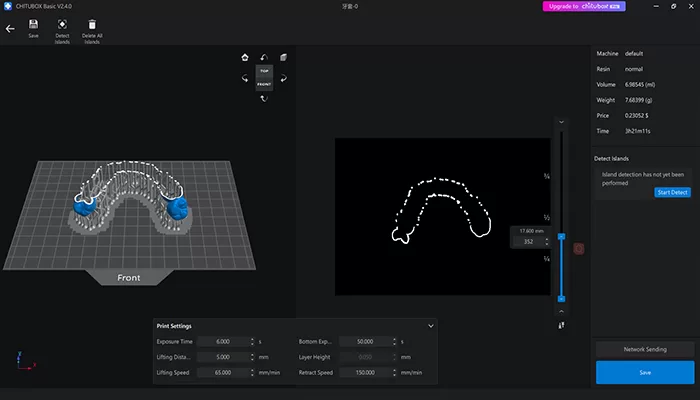The image size is (700, 400).
Task: Click the Front label on build plate
Action: tap(129, 278)
